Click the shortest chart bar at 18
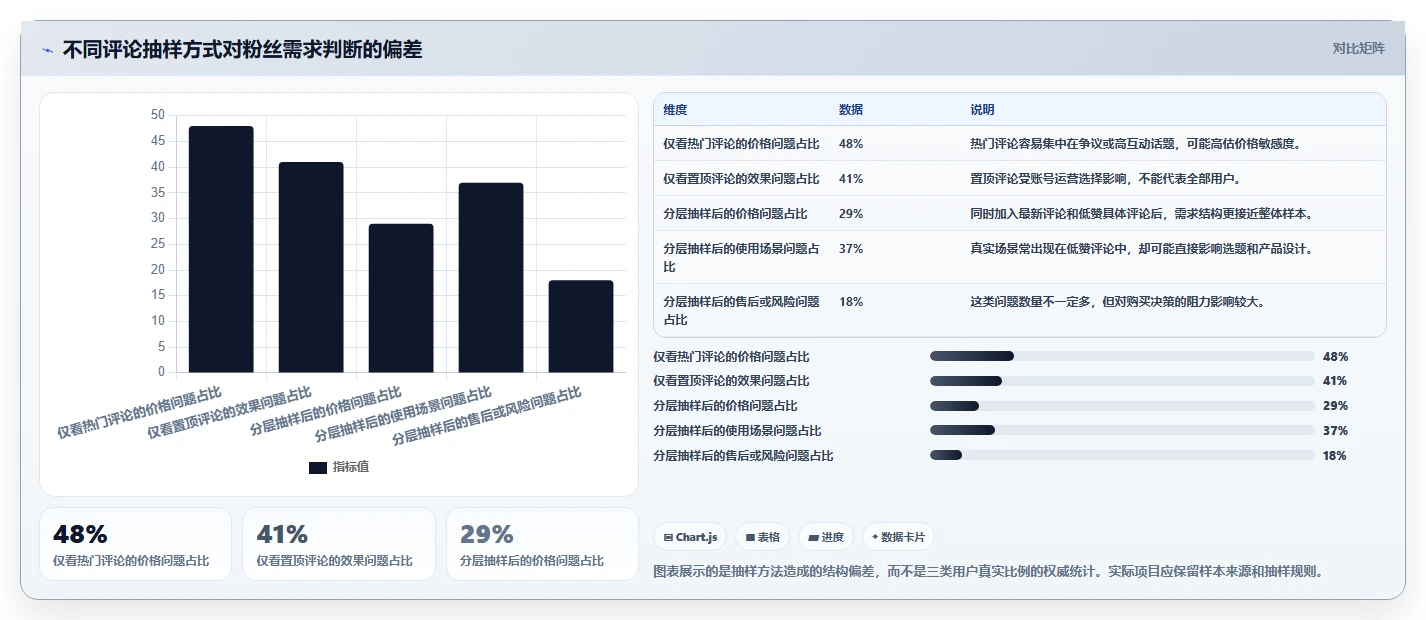Screen dimensions: 1426x620 point(581,326)
